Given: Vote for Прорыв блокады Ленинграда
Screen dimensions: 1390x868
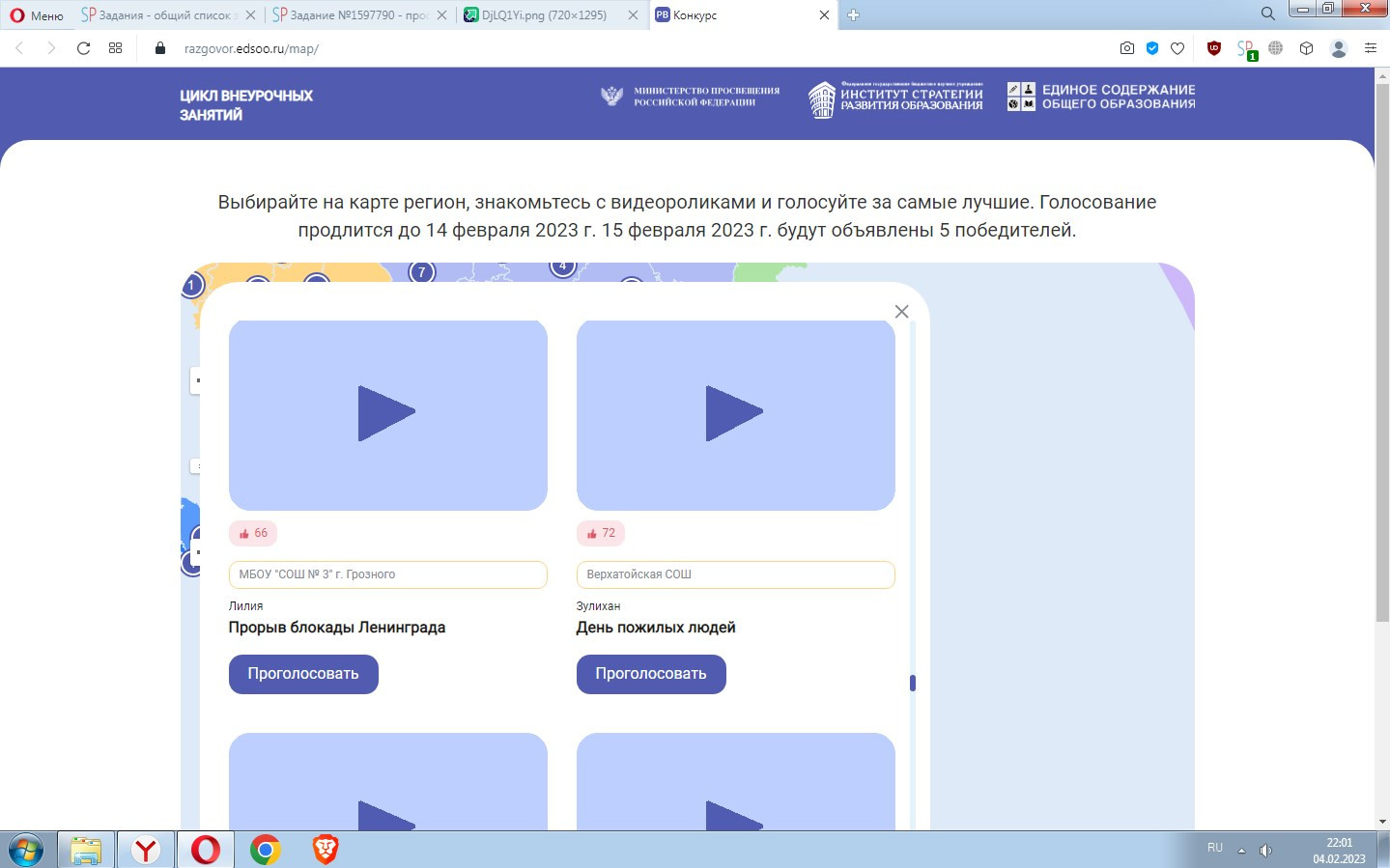Looking at the screenshot, I should [303, 674].
